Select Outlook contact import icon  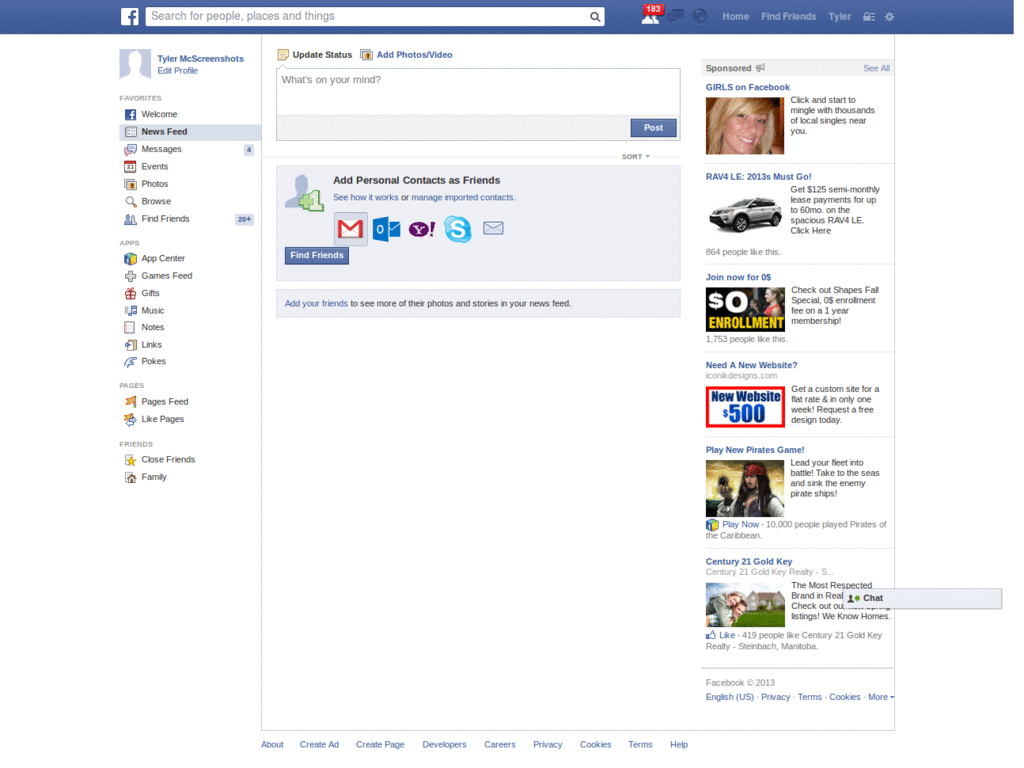[x=387, y=229]
